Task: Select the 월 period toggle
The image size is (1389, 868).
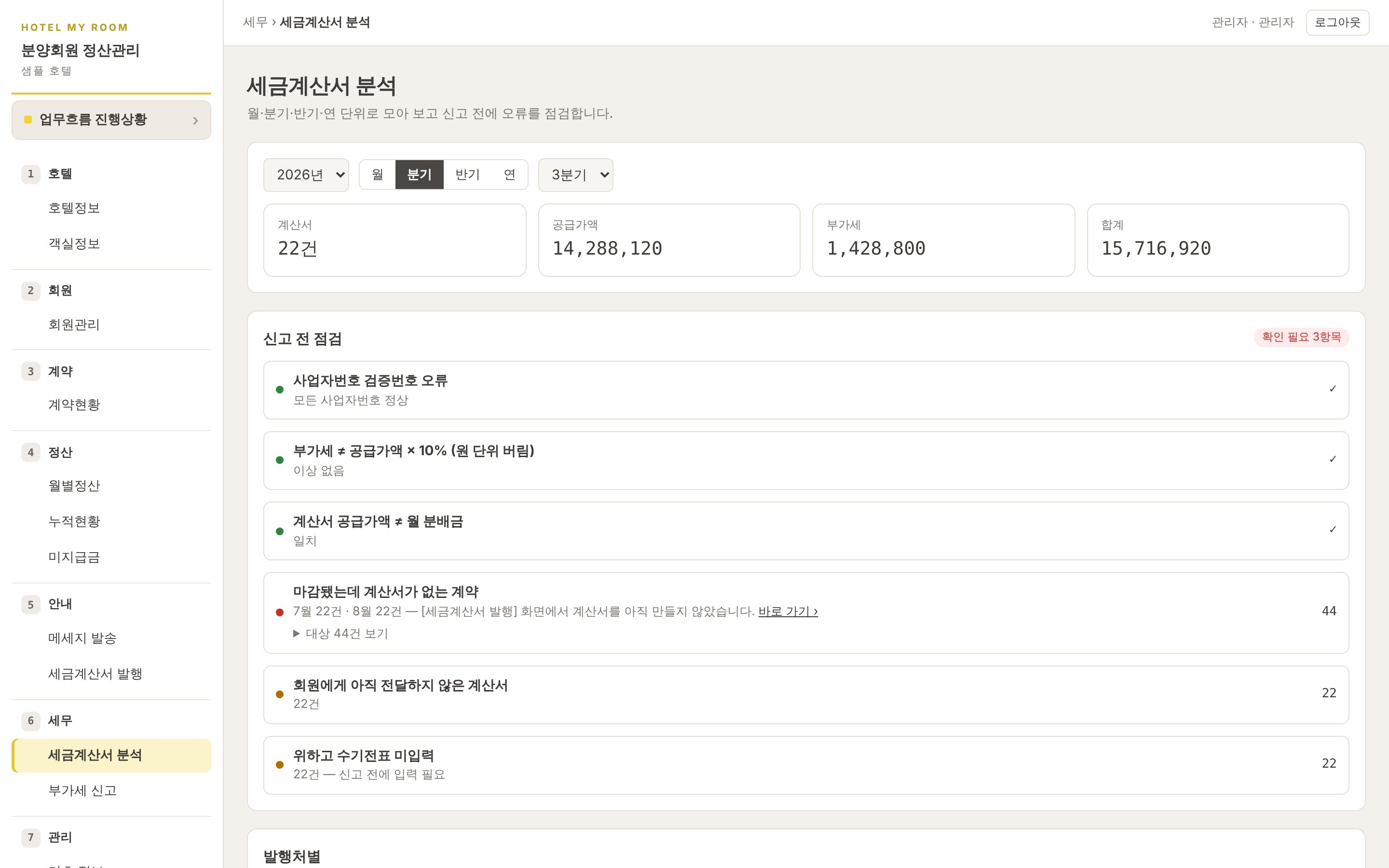Action: (377, 175)
